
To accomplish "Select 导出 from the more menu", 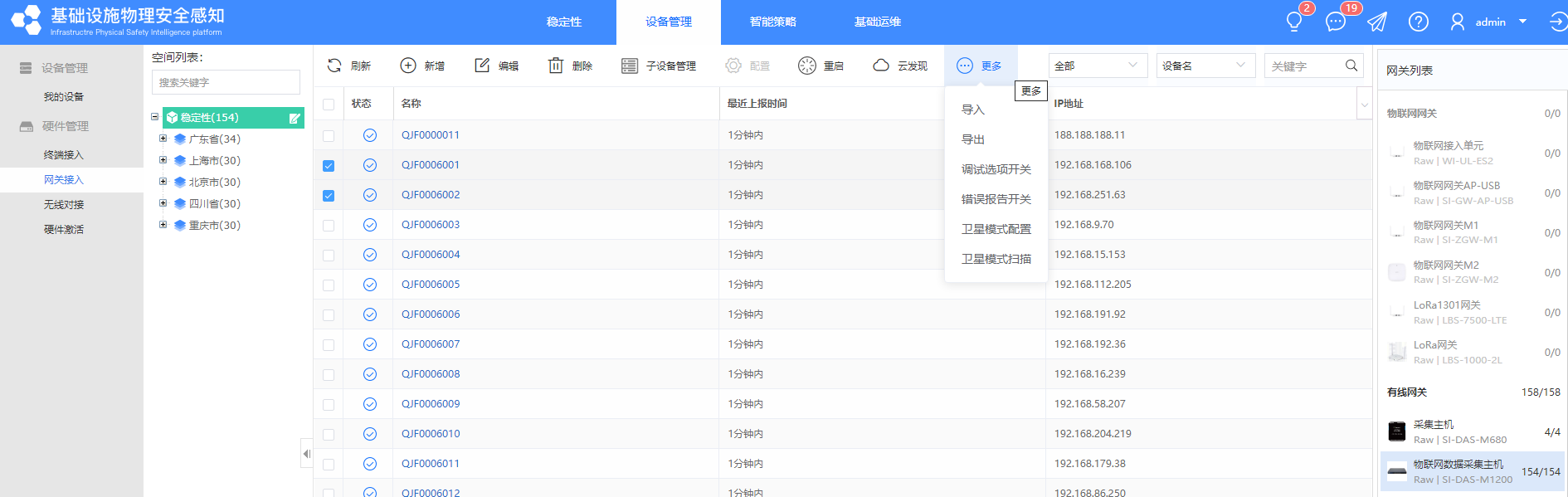I will pos(973,139).
